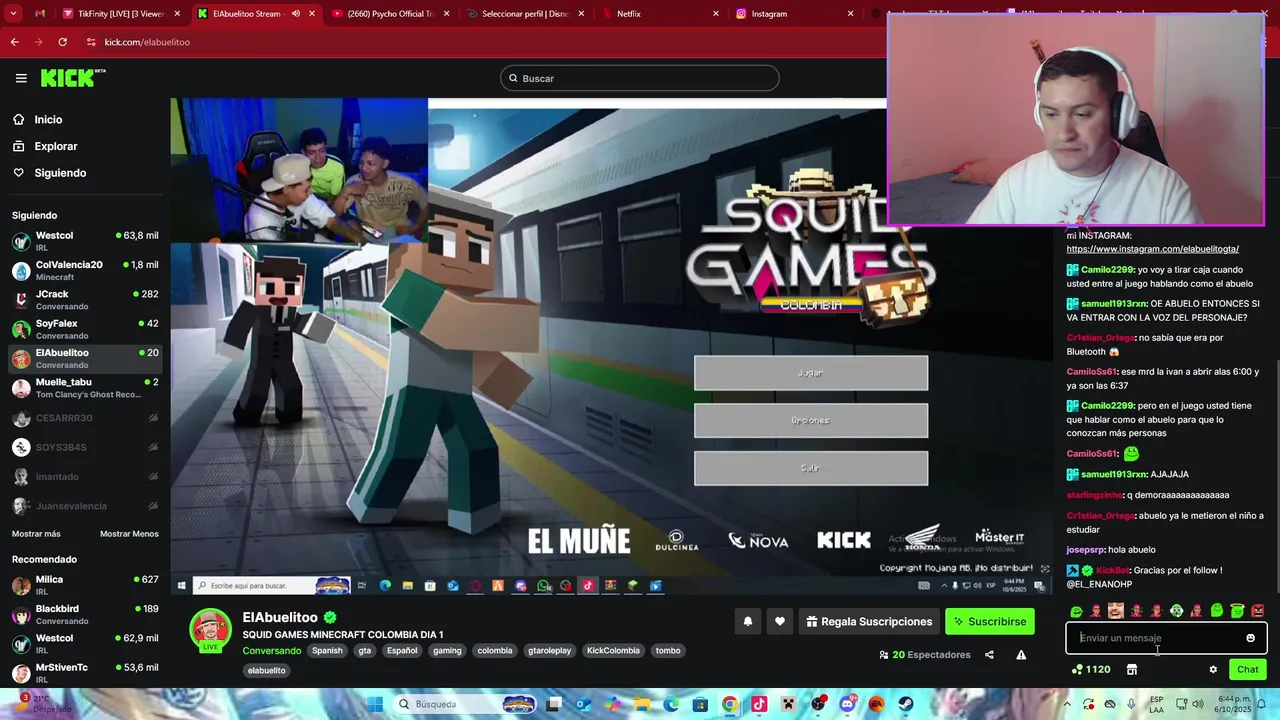Open the Windows Start button
The height and width of the screenshot is (720, 1280).
tap(375, 704)
